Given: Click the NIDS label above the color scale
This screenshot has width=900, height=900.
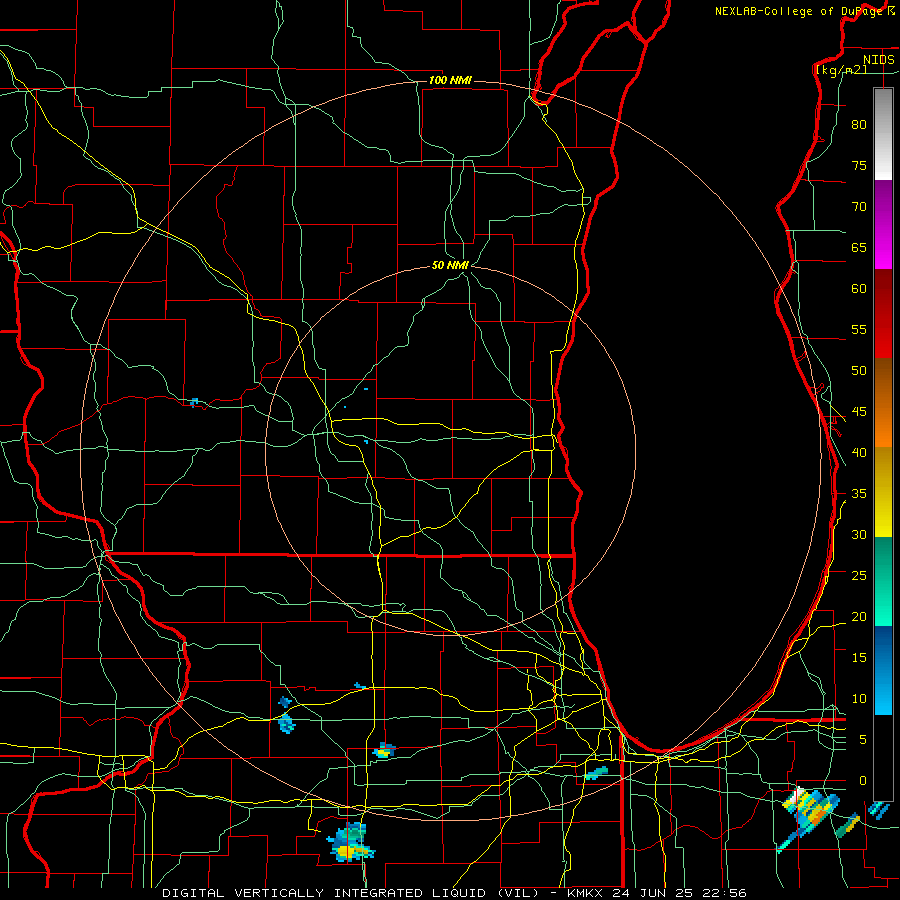Looking at the screenshot, I should [878, 60].
